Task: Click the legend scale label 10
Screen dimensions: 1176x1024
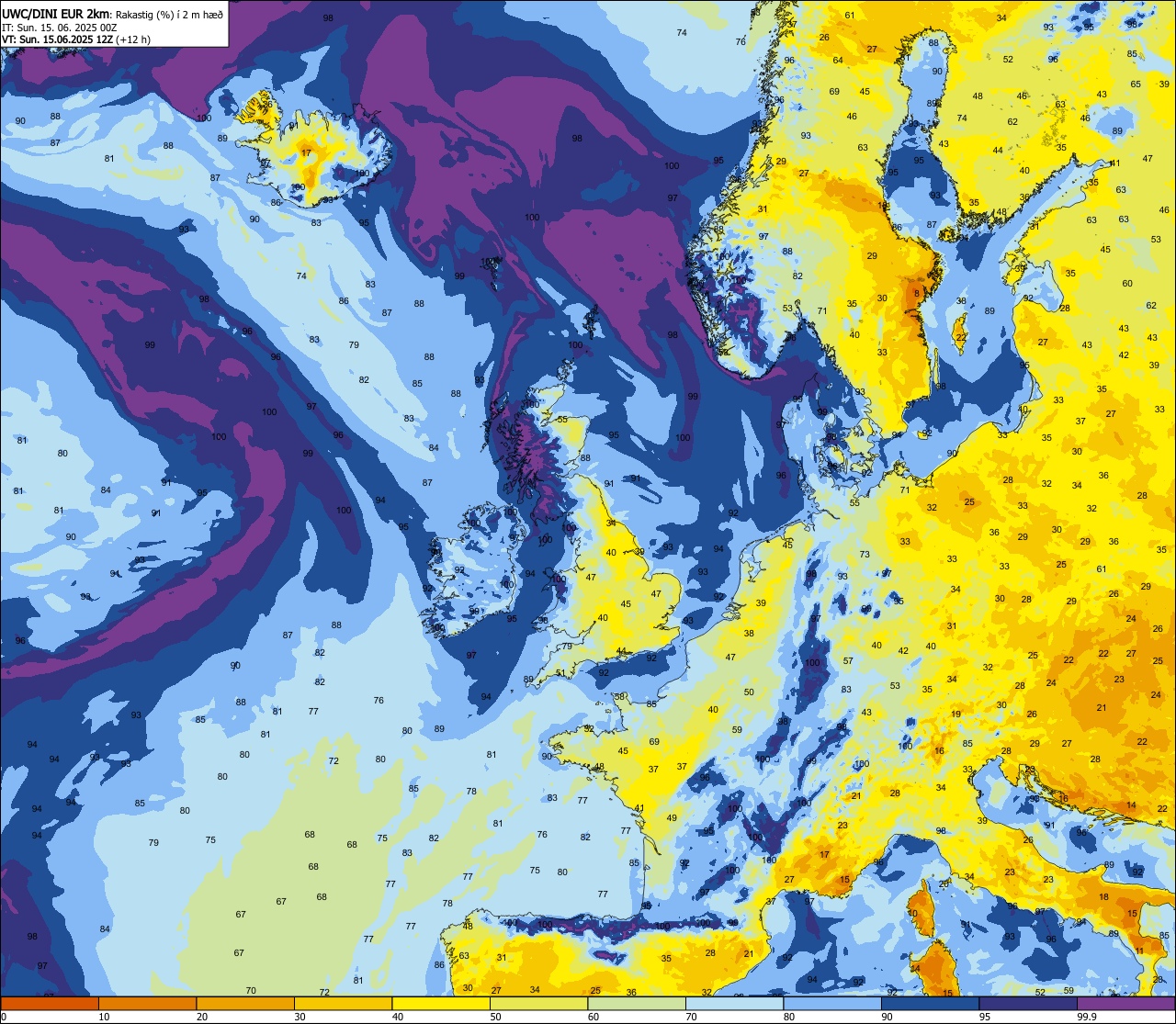Action: pyautogui.click(x=104, y=1017)
